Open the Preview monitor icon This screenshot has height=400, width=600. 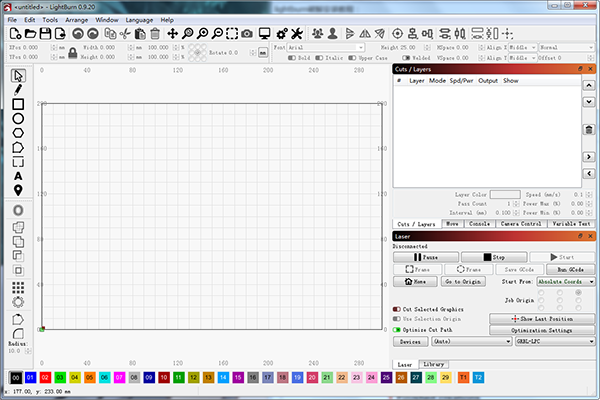click(264, 34)
